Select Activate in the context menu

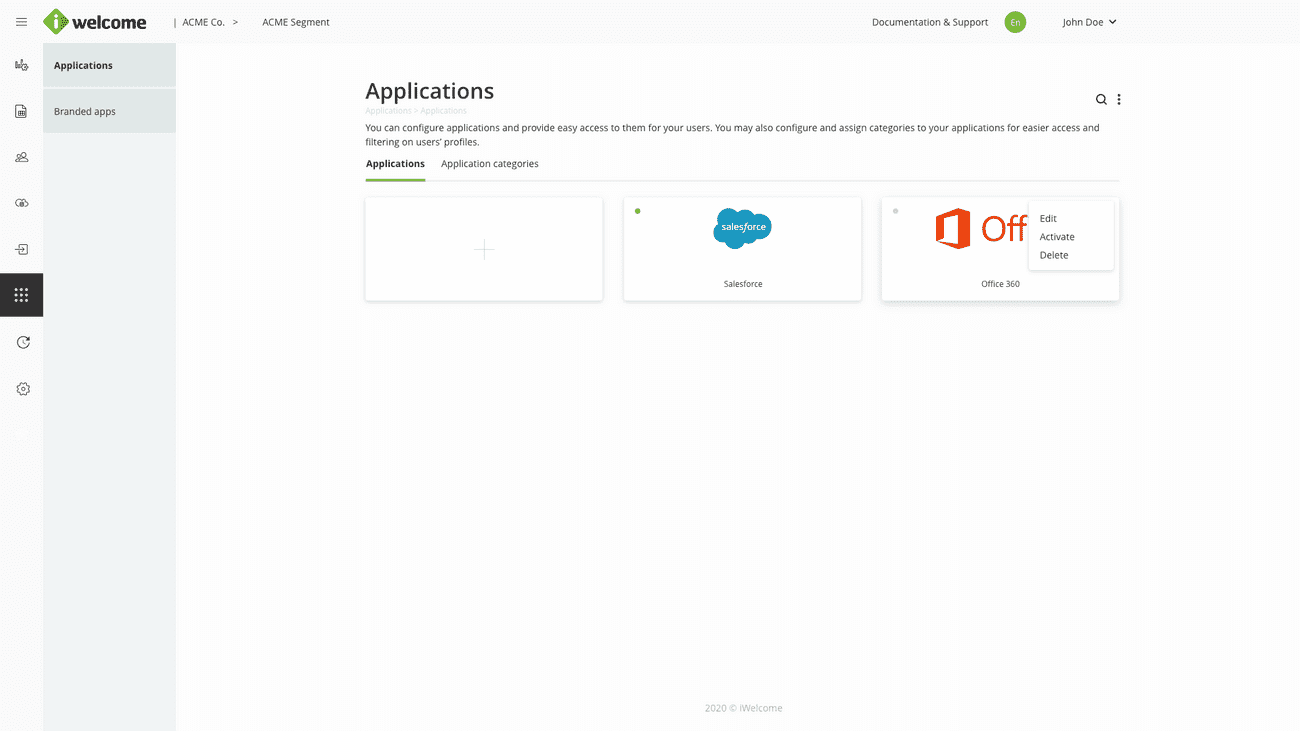(1057, 237)
